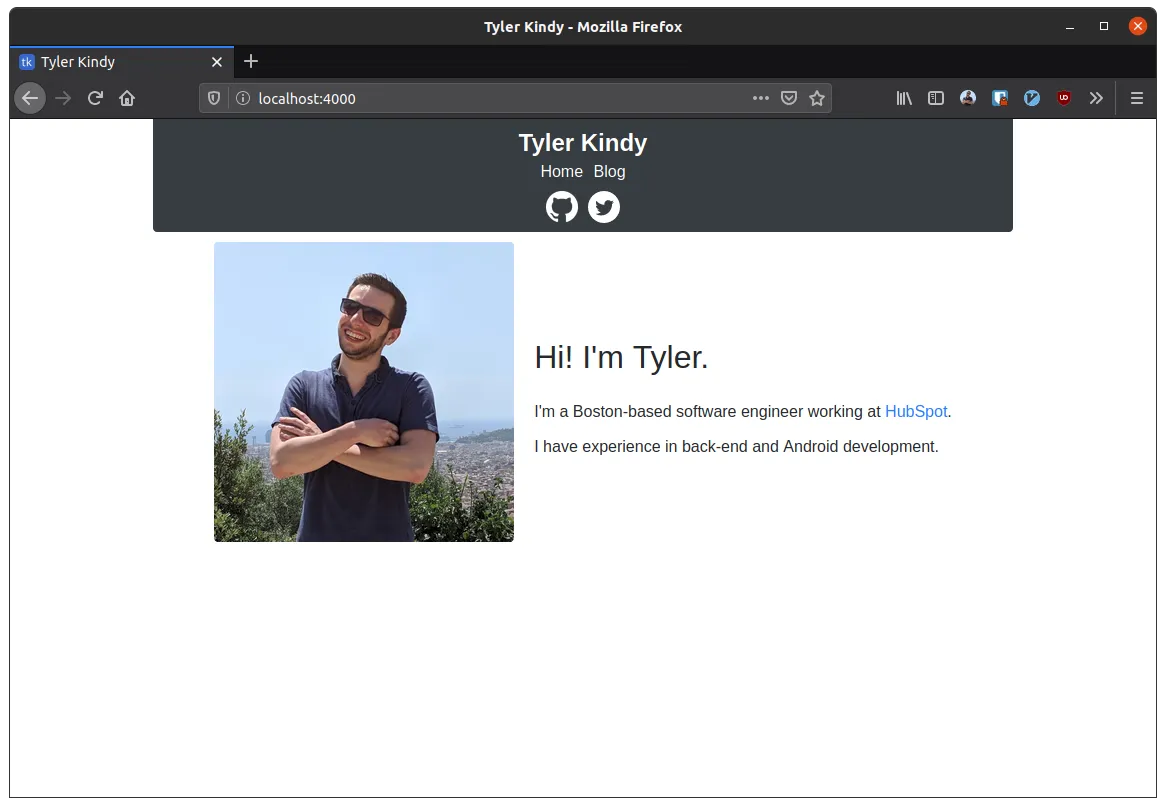
Task: Follow the HubSpot link
Action: pos(916,411)
